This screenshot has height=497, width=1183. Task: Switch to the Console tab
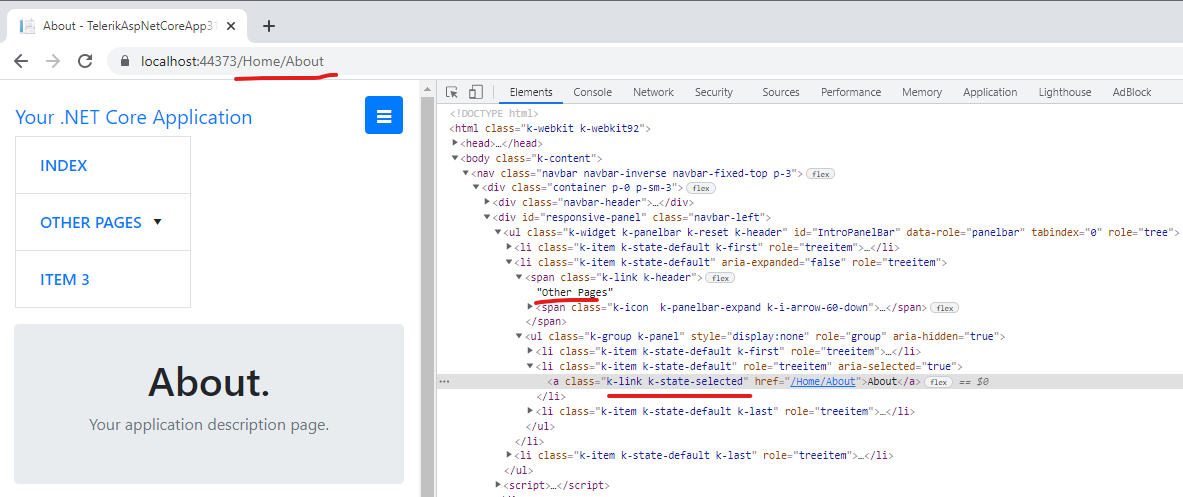pos(592,92)
